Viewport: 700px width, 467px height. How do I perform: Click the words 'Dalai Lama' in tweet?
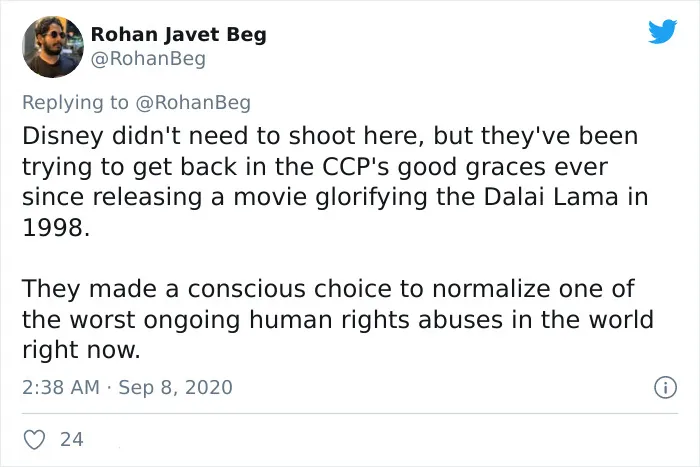coord(551,197)
